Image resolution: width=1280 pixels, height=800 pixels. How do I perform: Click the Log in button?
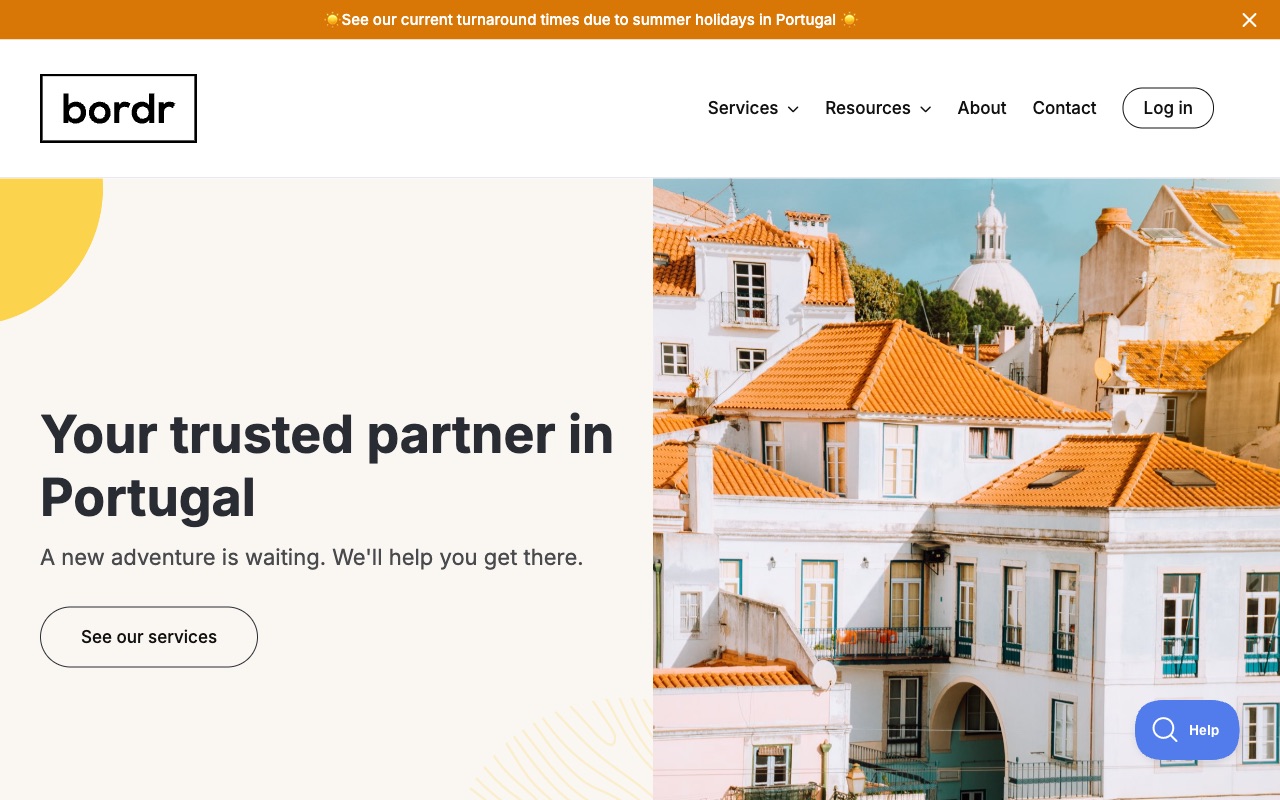(1168, 108)
